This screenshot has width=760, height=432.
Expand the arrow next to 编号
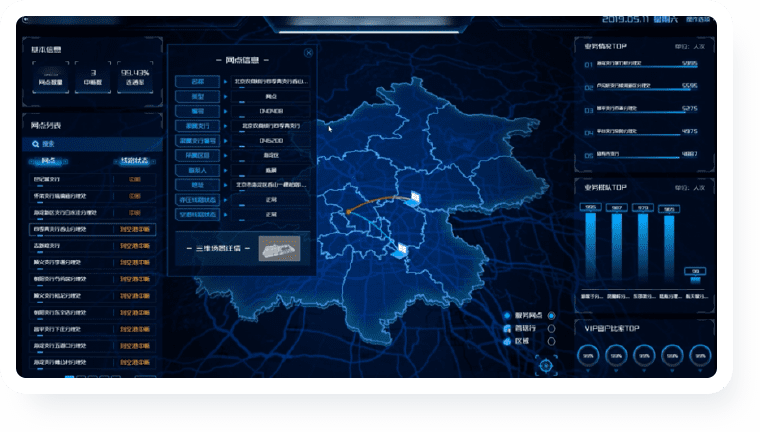pos(225,112)
